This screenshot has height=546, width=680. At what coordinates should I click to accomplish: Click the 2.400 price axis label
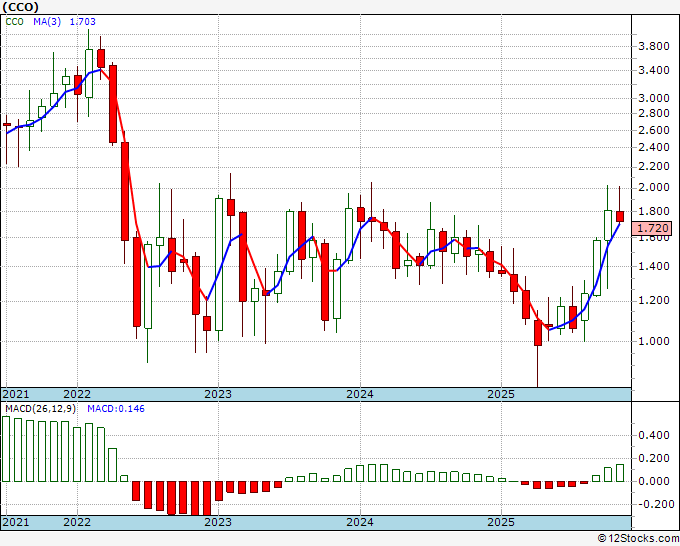pos(654,147)
